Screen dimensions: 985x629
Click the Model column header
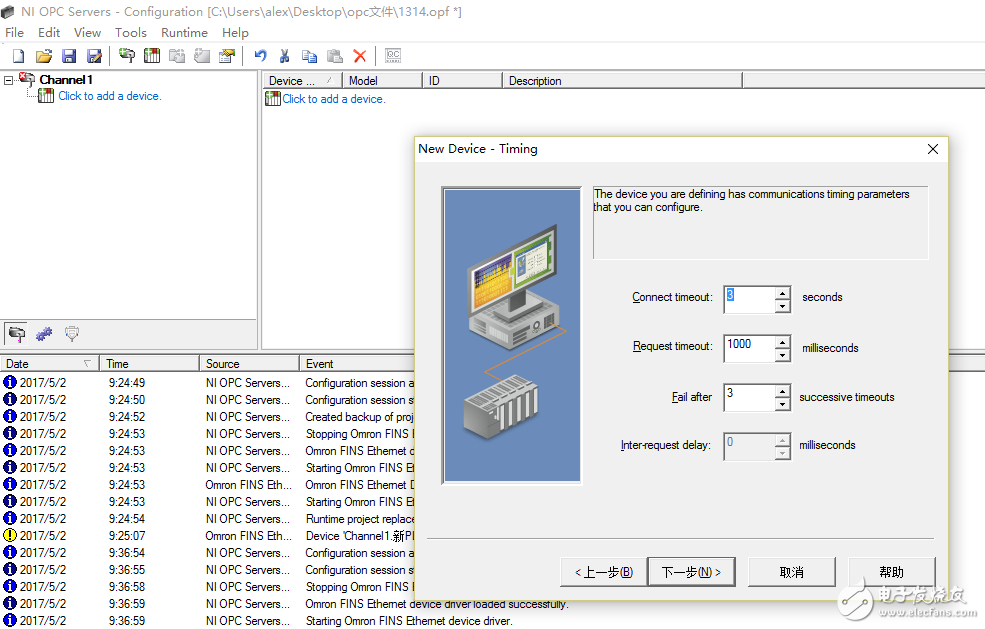pyautogui.click(x=382, y=80)
